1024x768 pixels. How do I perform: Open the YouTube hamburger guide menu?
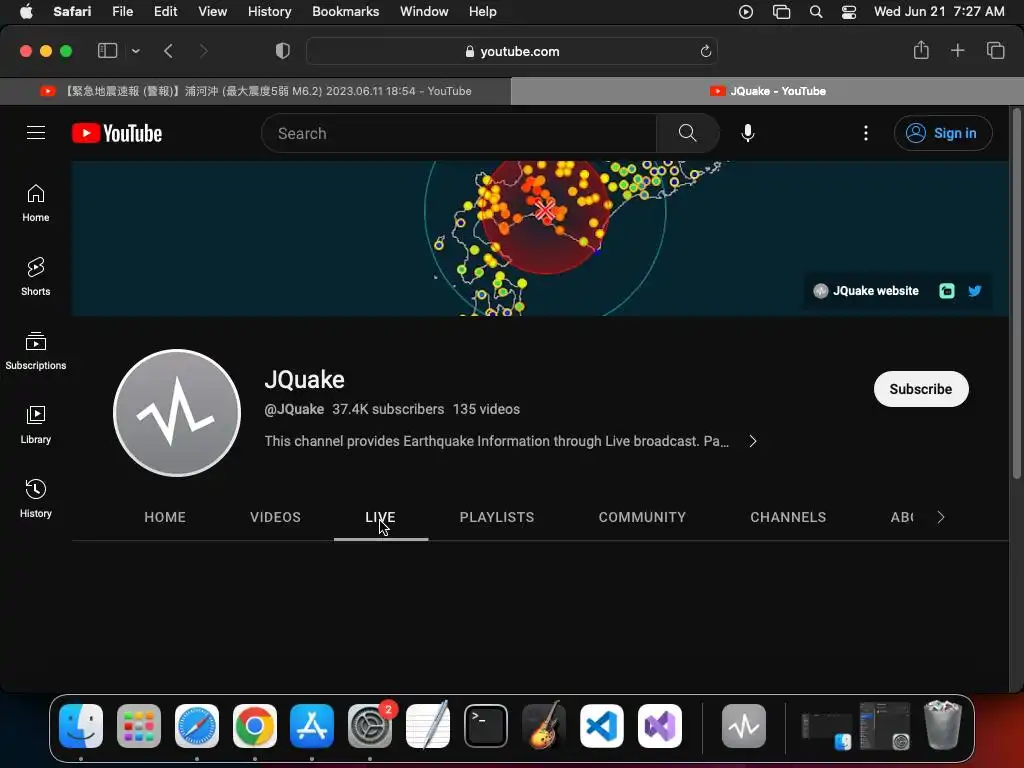coord(36,133)
